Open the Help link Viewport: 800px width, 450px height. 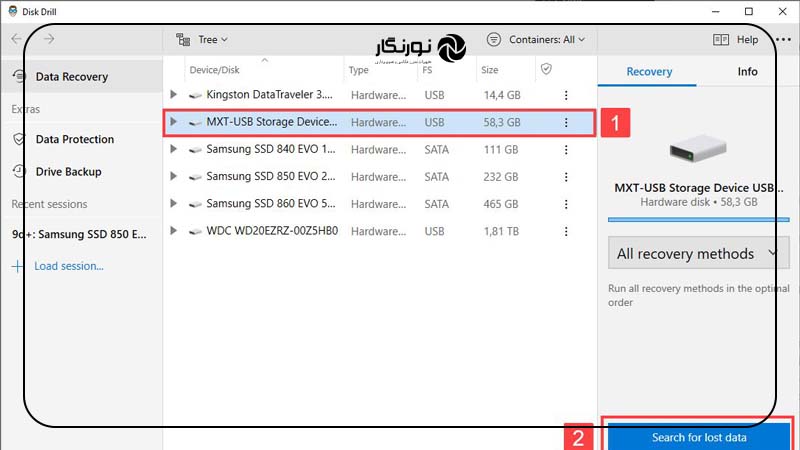[747, 39]
